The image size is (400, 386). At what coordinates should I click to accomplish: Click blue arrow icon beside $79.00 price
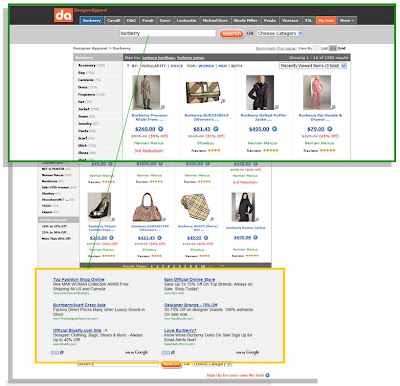(x=329, y=129)
